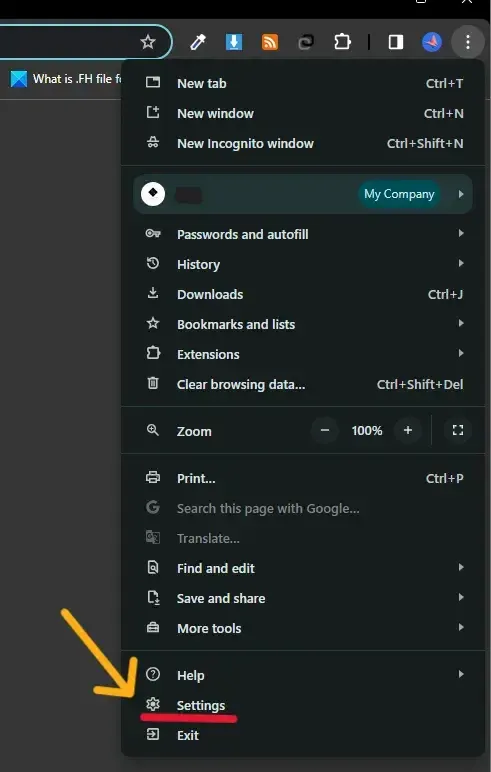
Task: Select New Incognito window
Action: click(x=303, y=143)
